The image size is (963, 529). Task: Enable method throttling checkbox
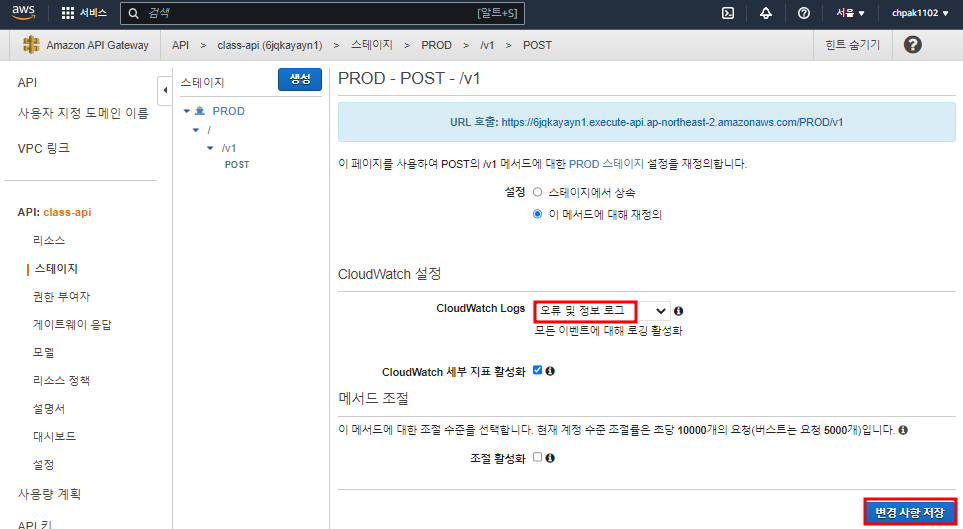(x=537, y=457)
